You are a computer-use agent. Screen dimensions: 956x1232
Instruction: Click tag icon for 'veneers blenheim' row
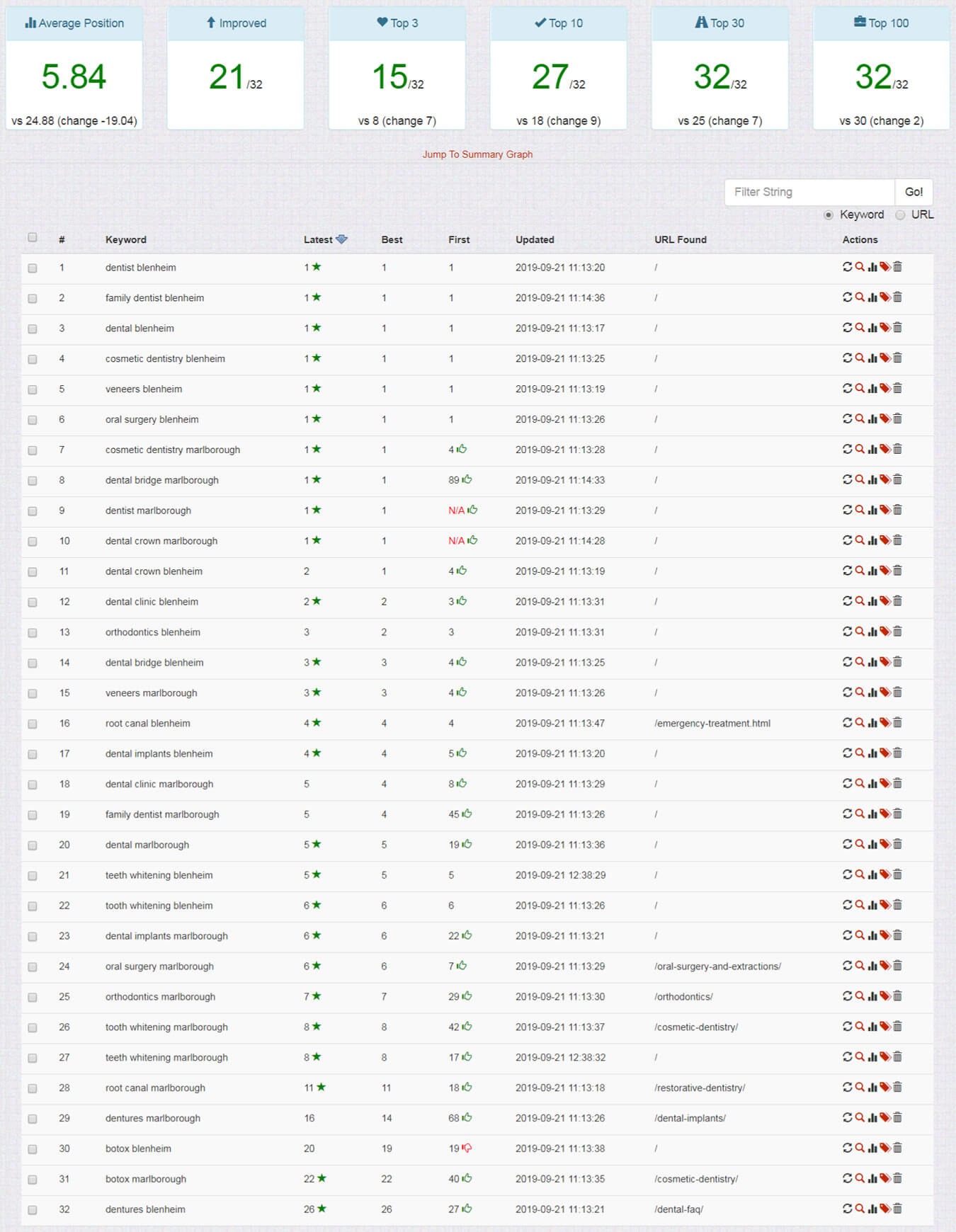885,389
